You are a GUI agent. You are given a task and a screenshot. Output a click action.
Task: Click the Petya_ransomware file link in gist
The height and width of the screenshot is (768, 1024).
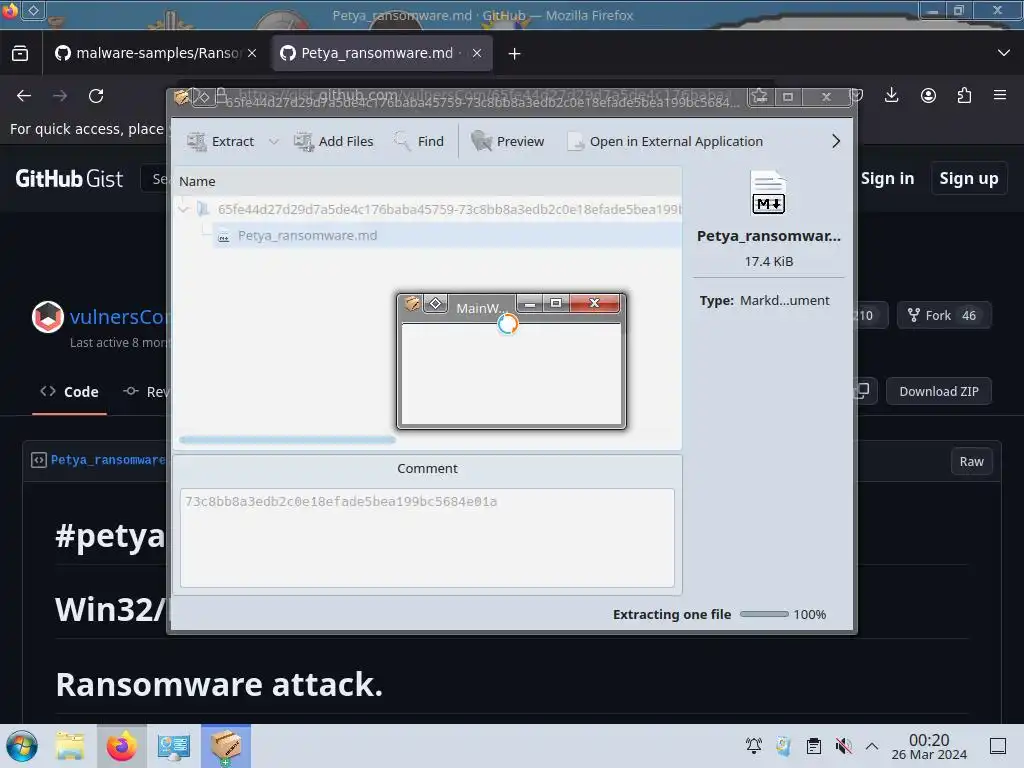[x=108, y=460]
